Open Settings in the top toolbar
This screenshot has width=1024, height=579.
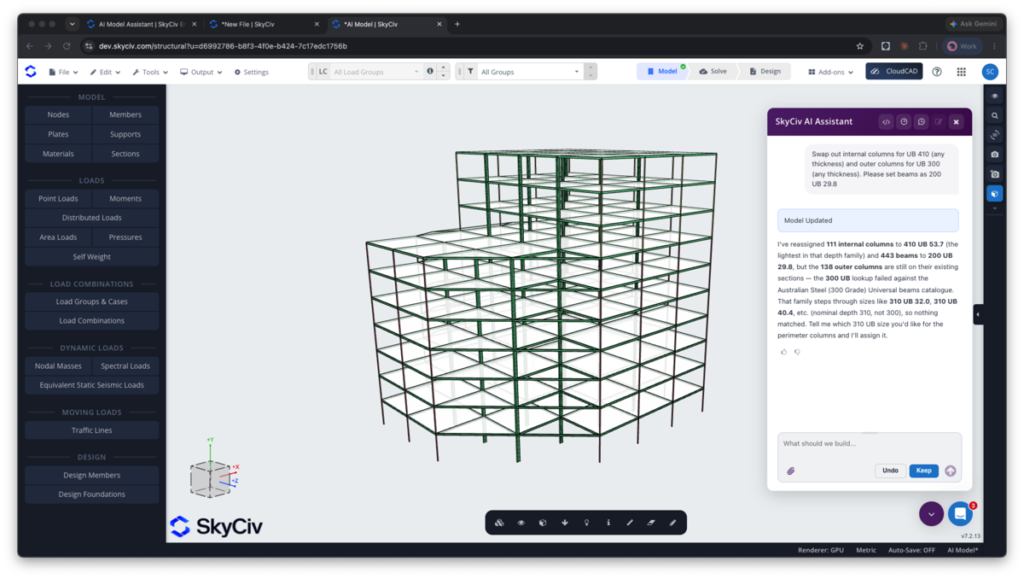tap(251, 72)
